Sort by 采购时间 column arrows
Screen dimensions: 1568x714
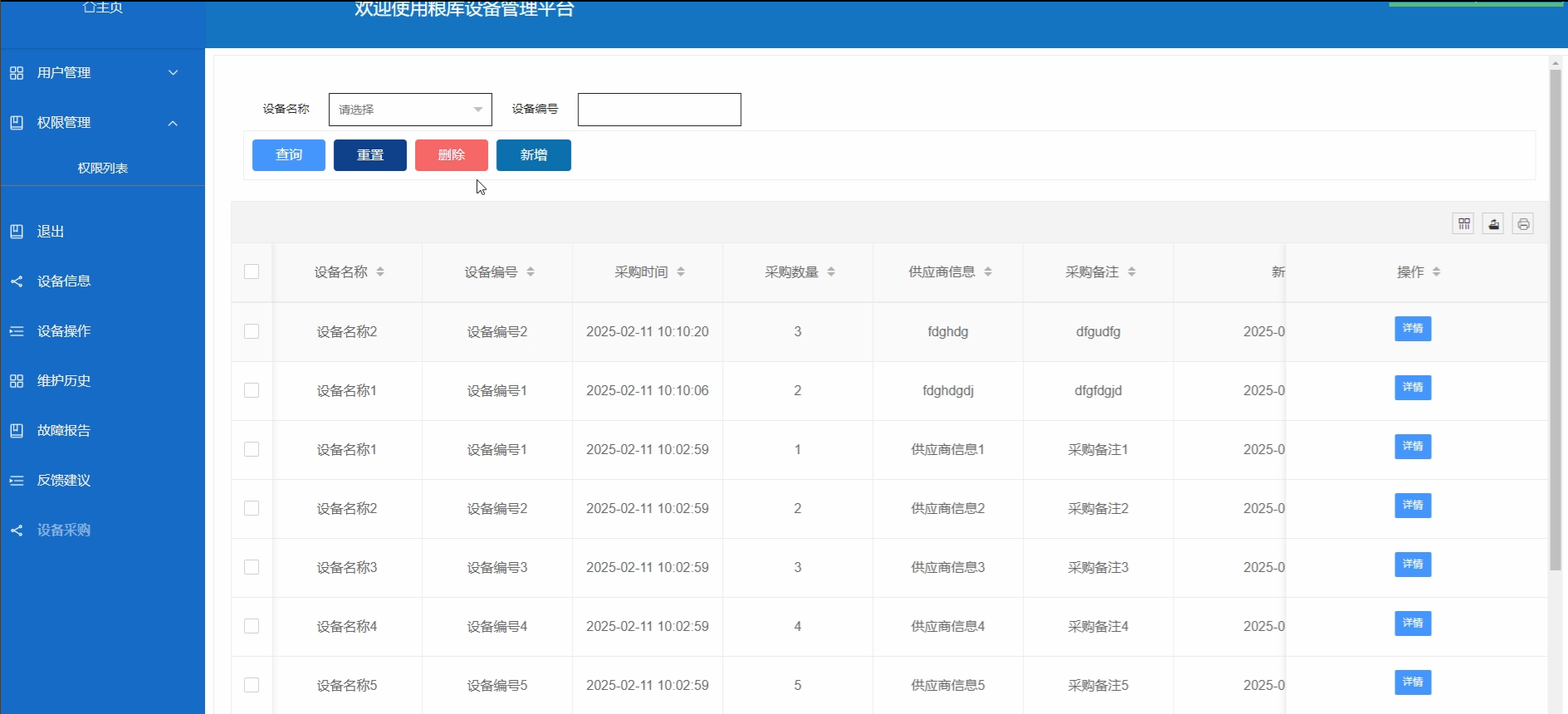coord(681,272)
